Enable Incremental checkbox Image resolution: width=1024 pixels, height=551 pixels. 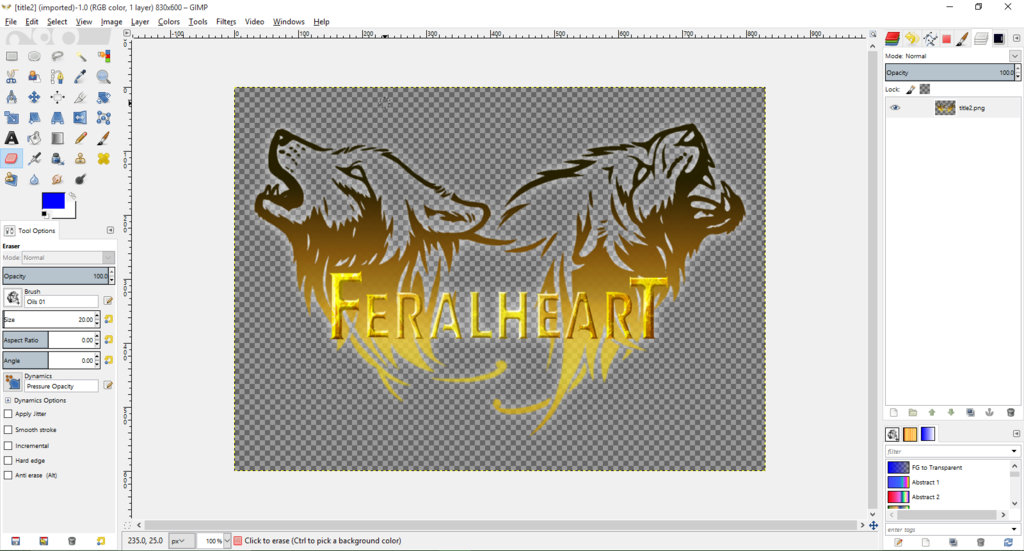coord(8,445)
